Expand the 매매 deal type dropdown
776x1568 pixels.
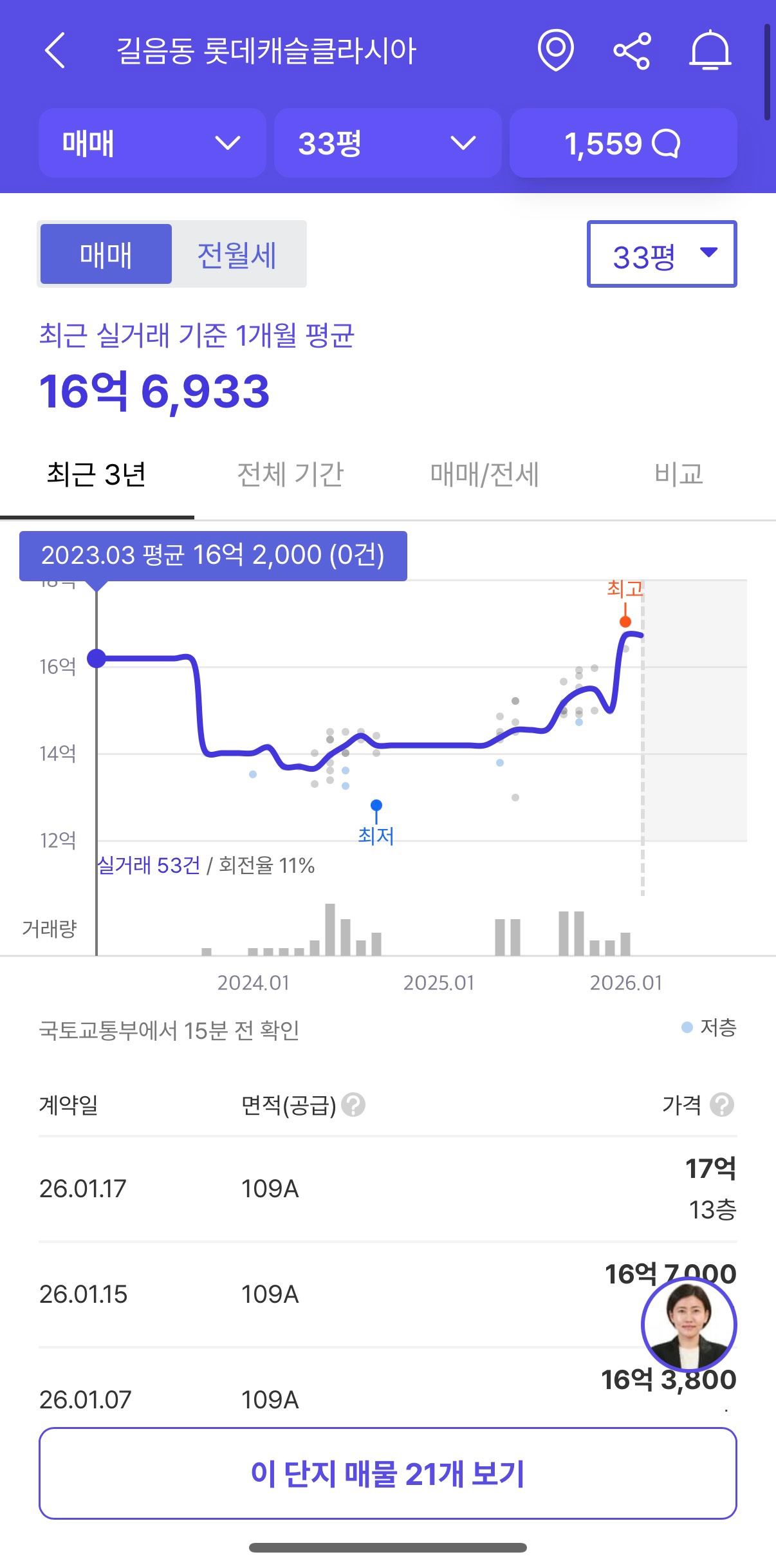click(152, 143)
